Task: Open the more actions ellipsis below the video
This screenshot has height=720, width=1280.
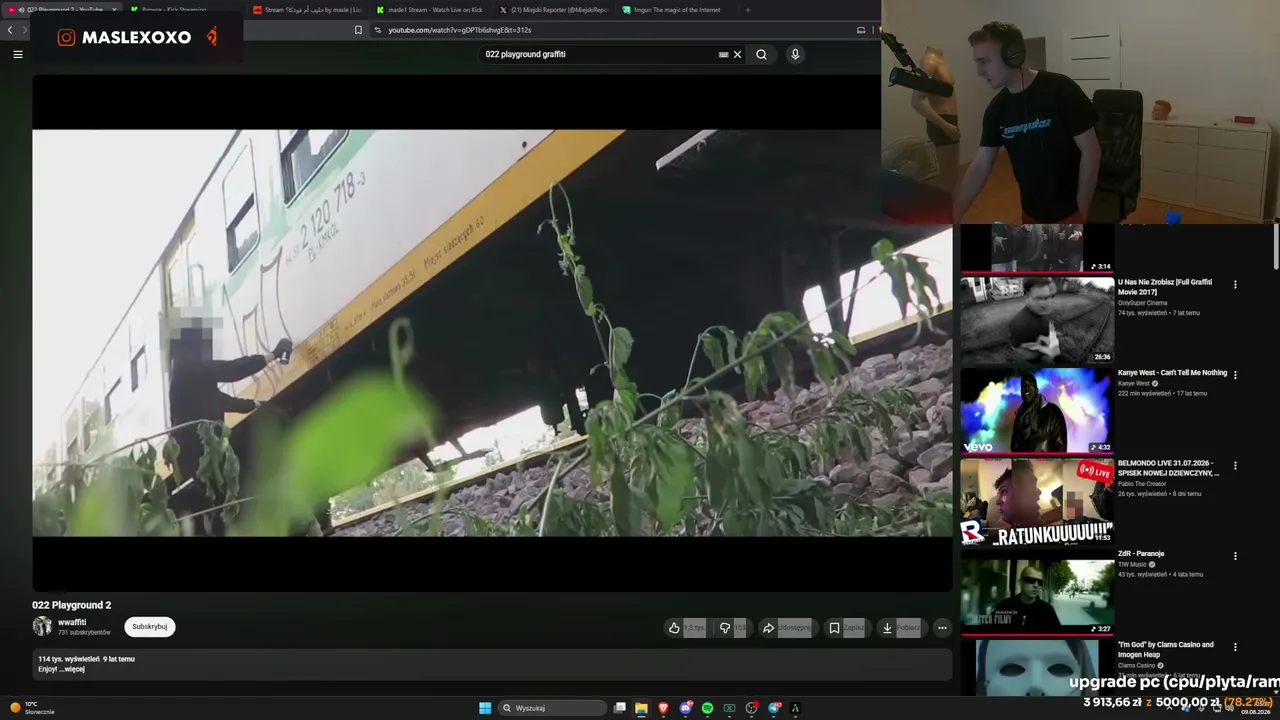Action: pyautogui.click(x=942, y=628)
